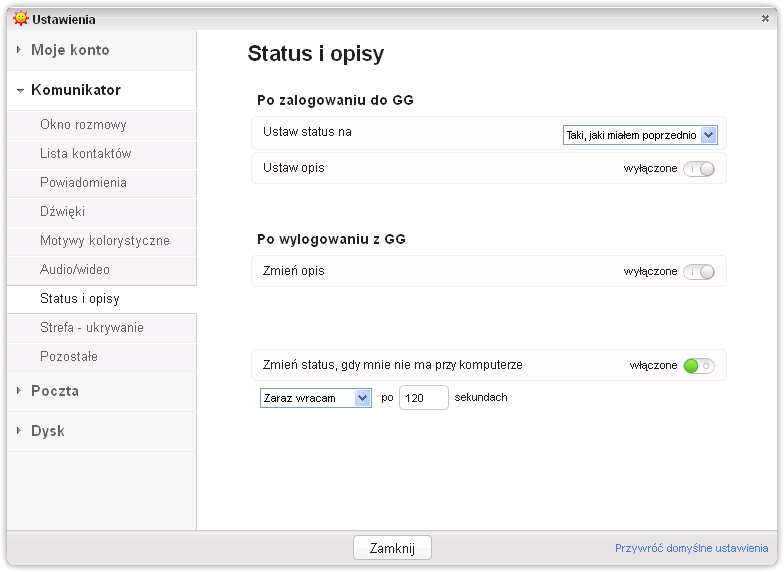This screenshot has height=572, width=784.
Task: Click the sekundach label
Action: (480, 398)
